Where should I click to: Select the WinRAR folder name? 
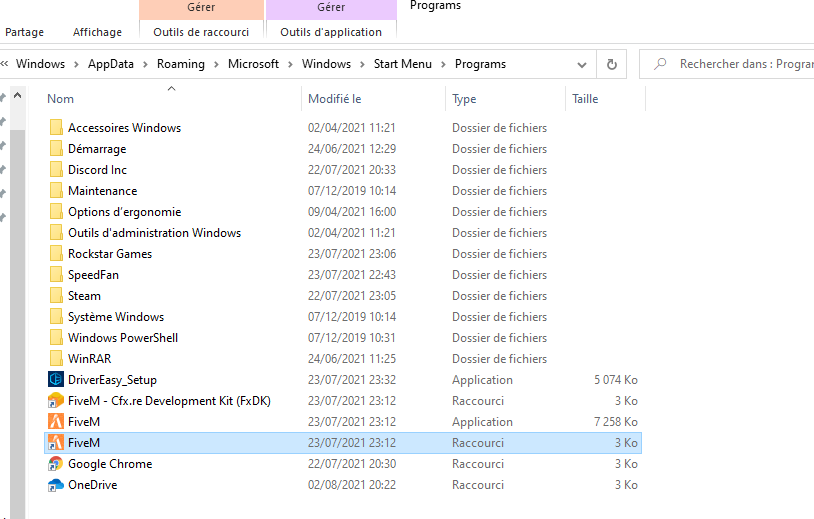pos(89,359)
